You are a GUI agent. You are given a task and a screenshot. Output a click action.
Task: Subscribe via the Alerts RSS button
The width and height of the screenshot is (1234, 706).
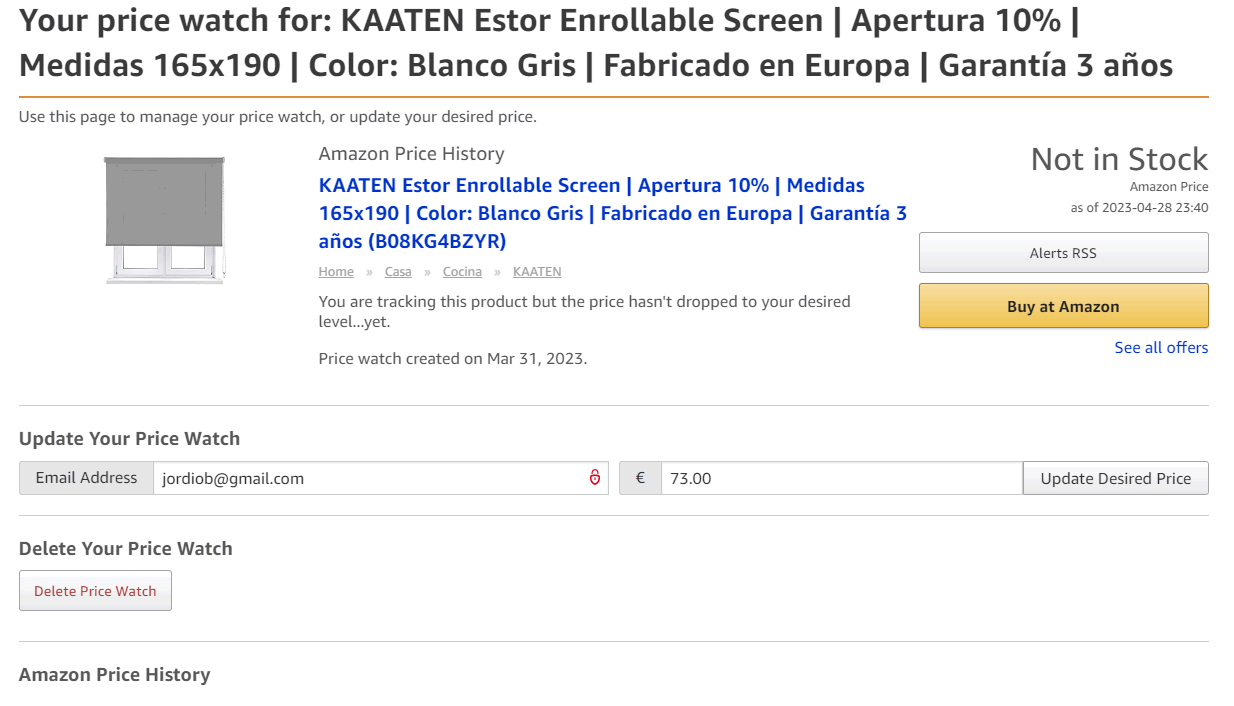pos(1063,253)
